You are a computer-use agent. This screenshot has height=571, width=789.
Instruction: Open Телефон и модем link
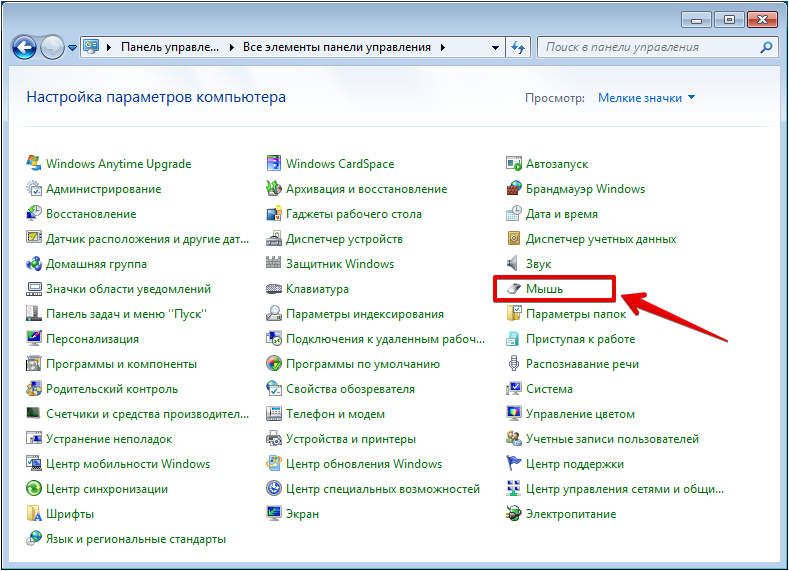click(x=335, y=414)
